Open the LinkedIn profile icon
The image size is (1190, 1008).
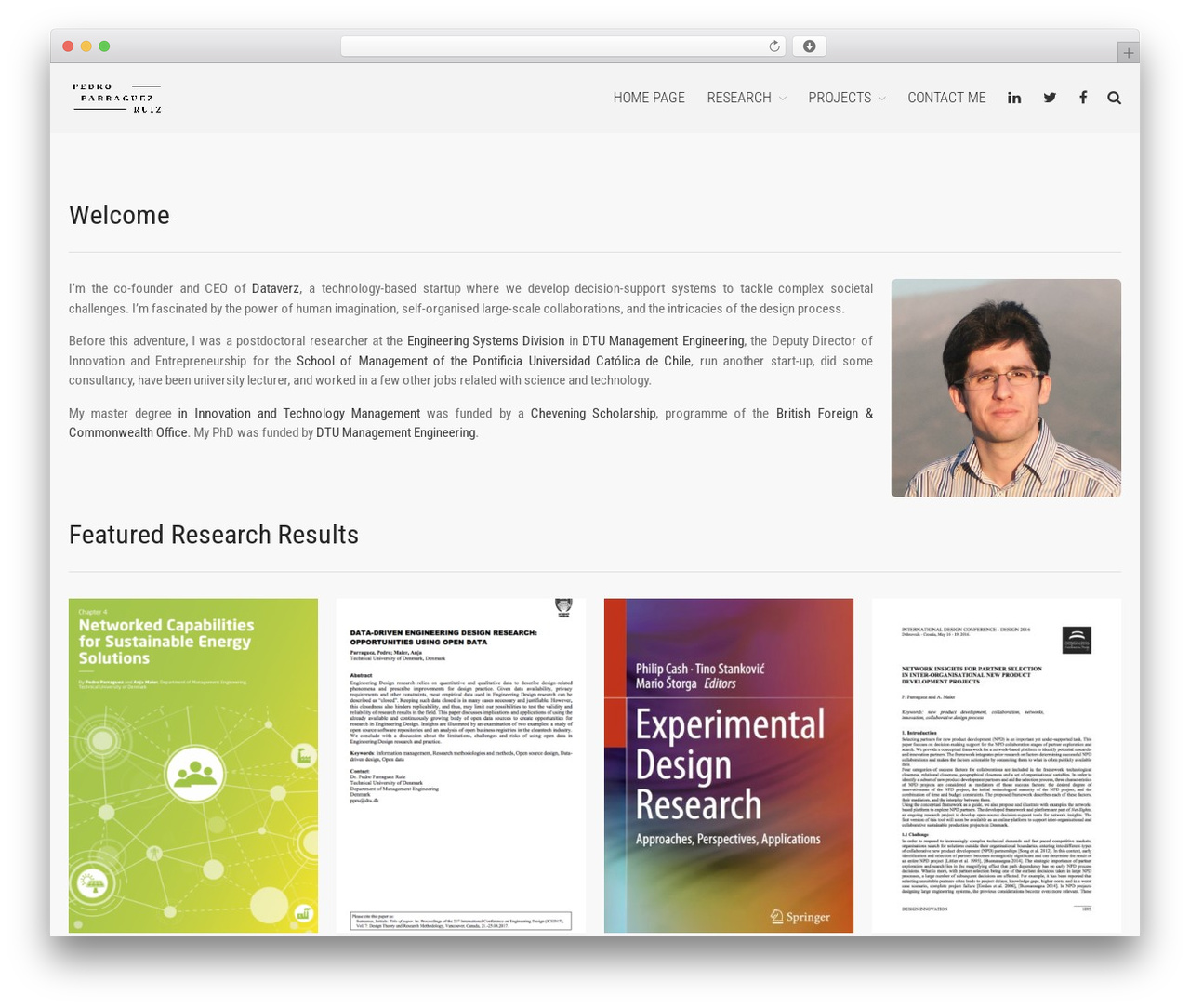point(1014,98)
